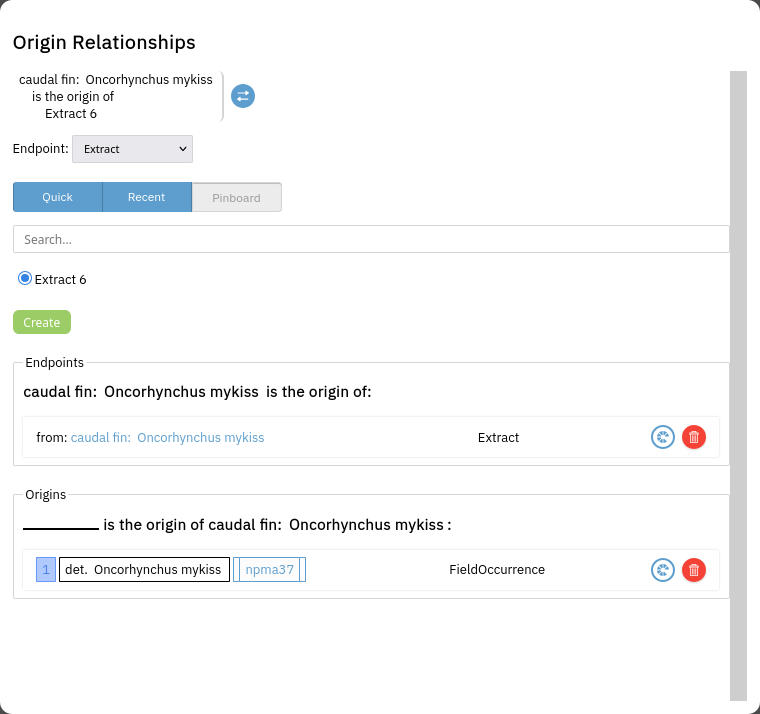The width and height of the screenshot is (760, 714).
Task: Click the det. Oncorhynchus mykiss label
Action: click(143, 570)
